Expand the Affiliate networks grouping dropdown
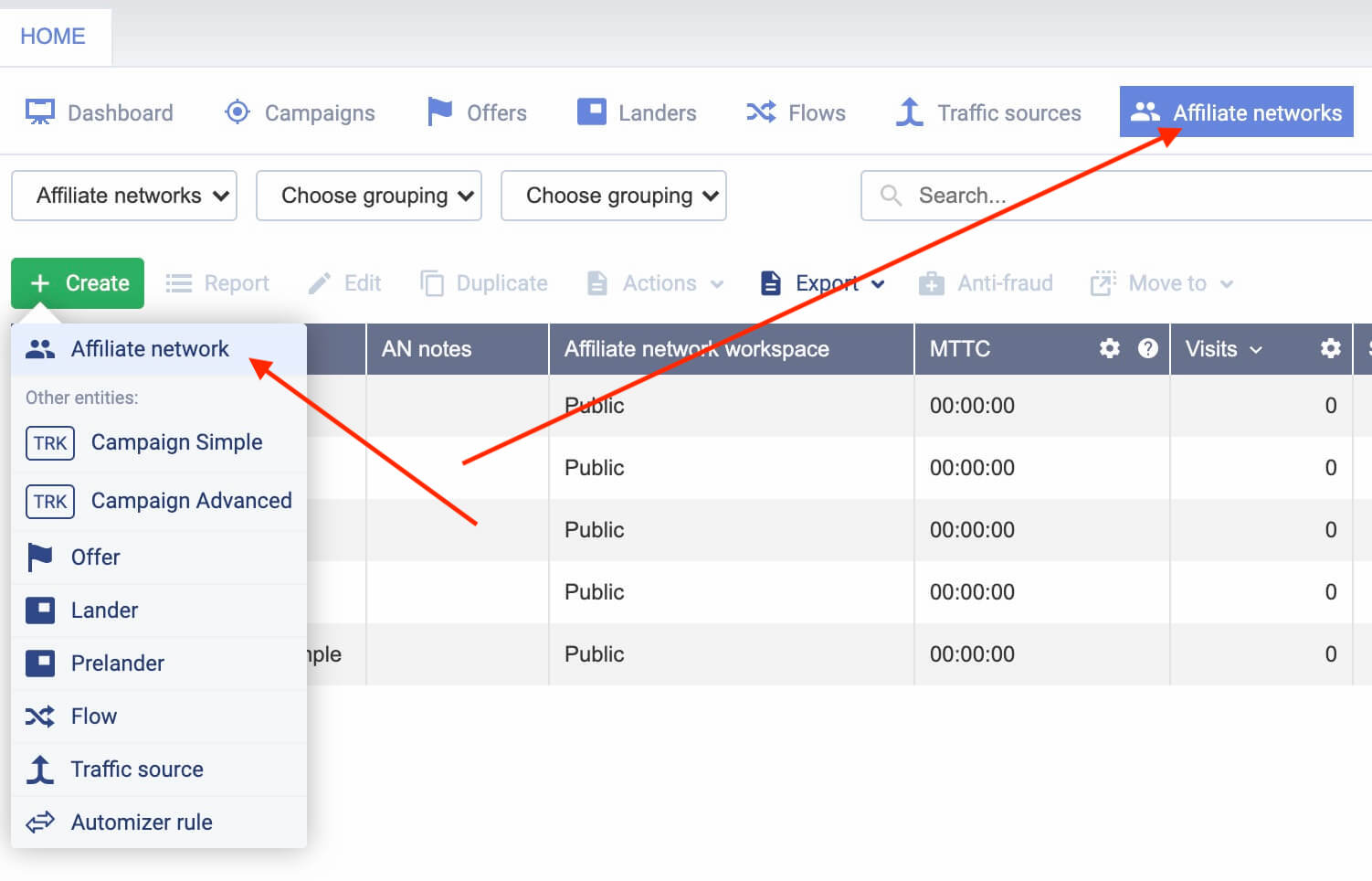The height and width of the screenshot is (881, 1372). click(x=124, y=196)
